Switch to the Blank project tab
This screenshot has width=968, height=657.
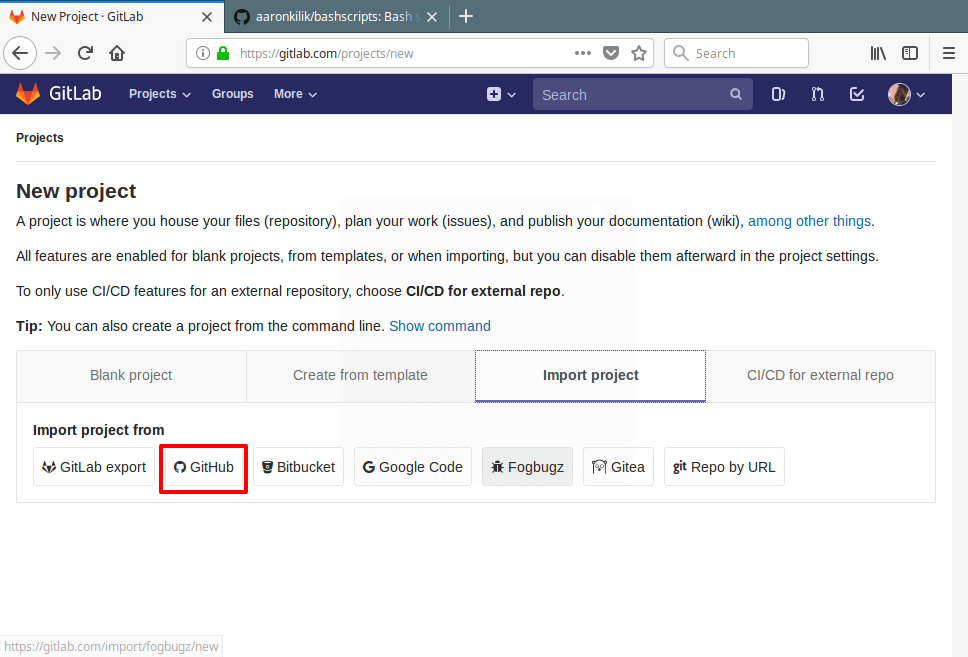tap(131, 375)
